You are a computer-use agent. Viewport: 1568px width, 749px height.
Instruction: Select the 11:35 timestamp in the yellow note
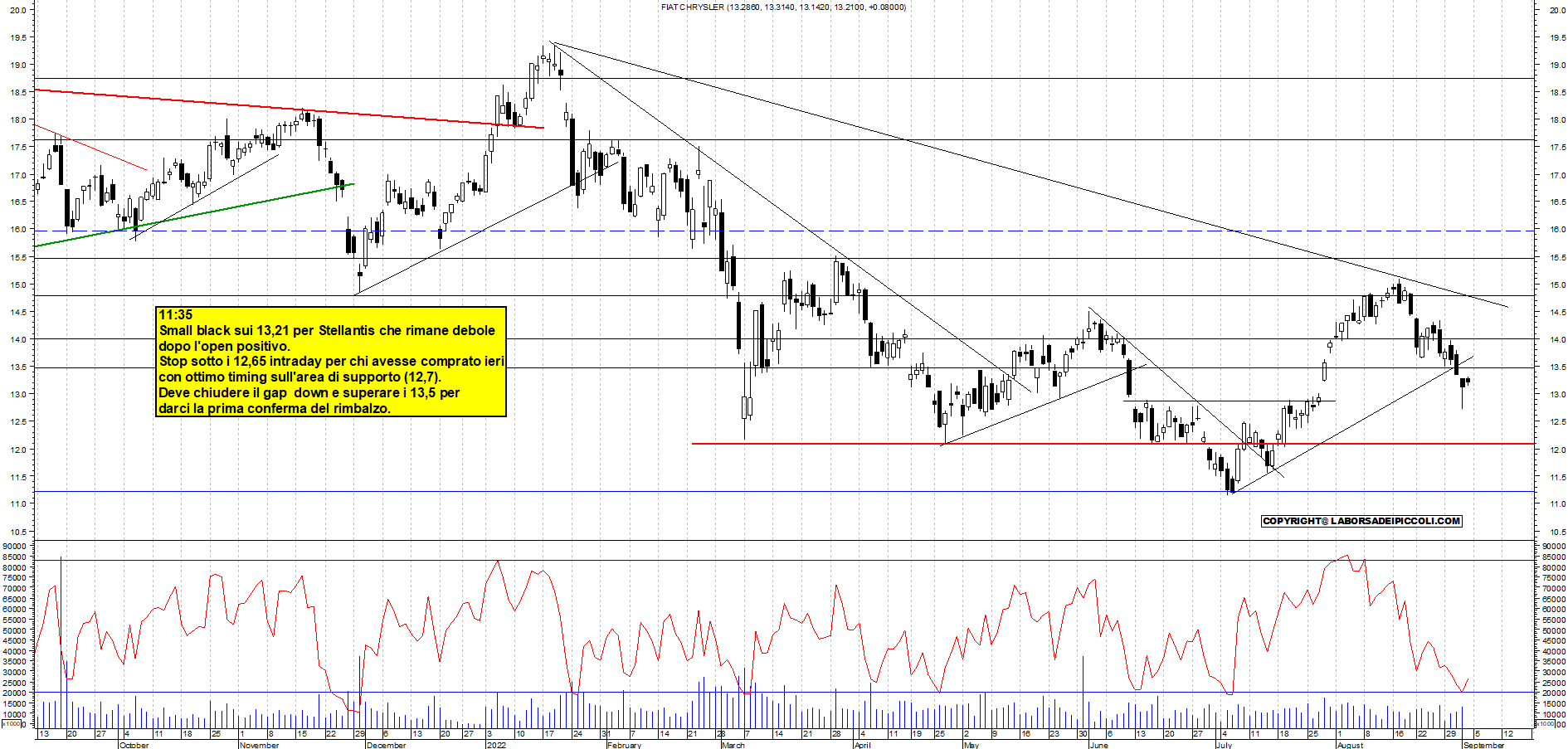tap(176, 315)
